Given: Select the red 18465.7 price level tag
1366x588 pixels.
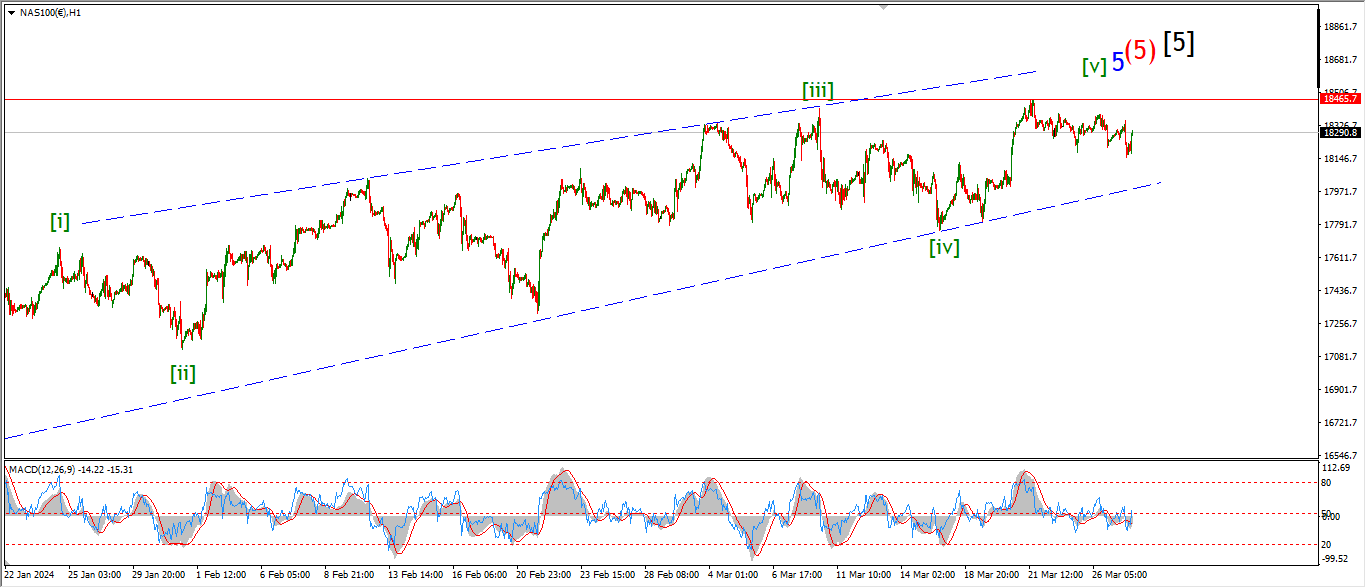Looking at the screenshot, I should [1340, 99].
